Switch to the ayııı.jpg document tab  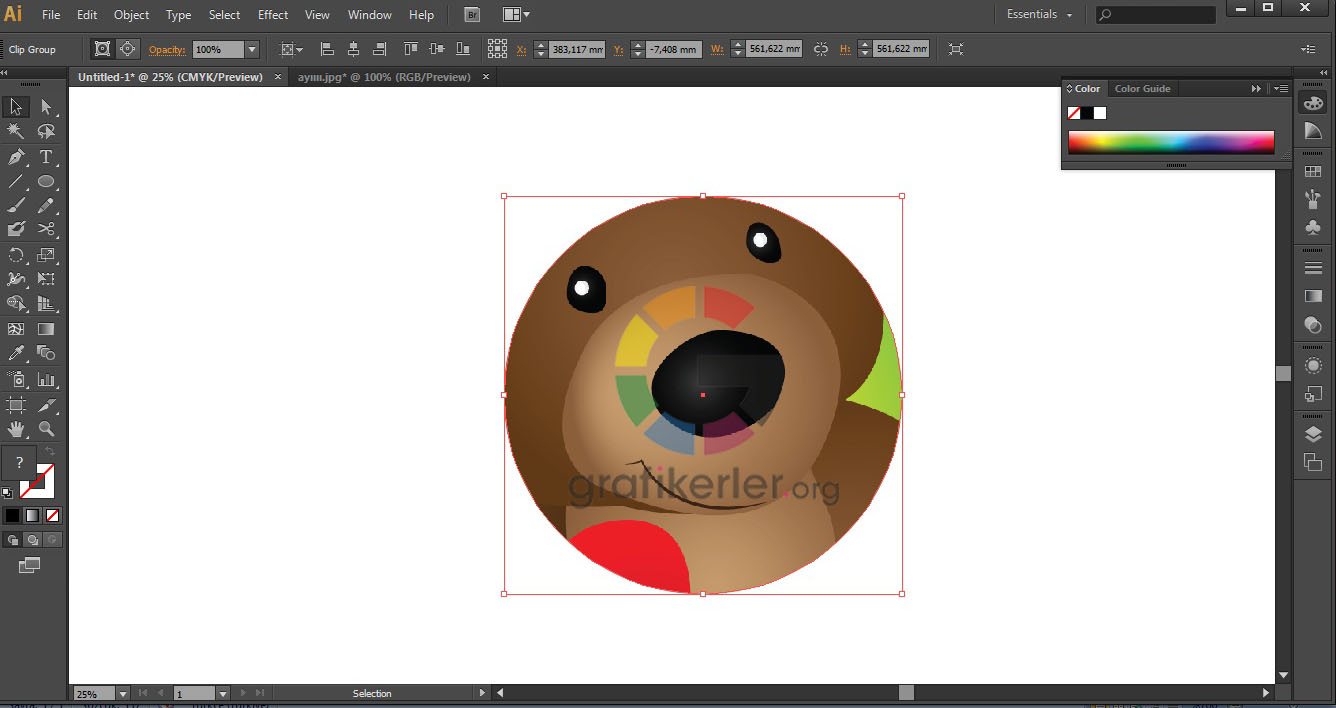[384, 77]
